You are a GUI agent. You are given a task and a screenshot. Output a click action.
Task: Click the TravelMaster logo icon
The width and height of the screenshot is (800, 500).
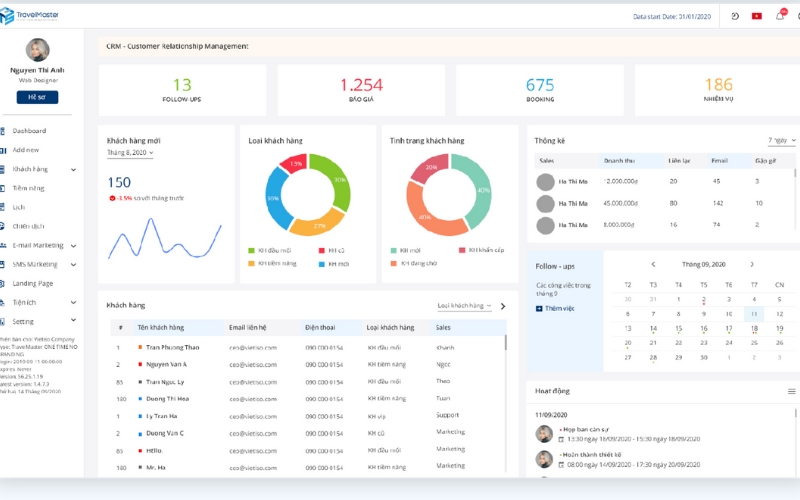[x=9, y=15]
